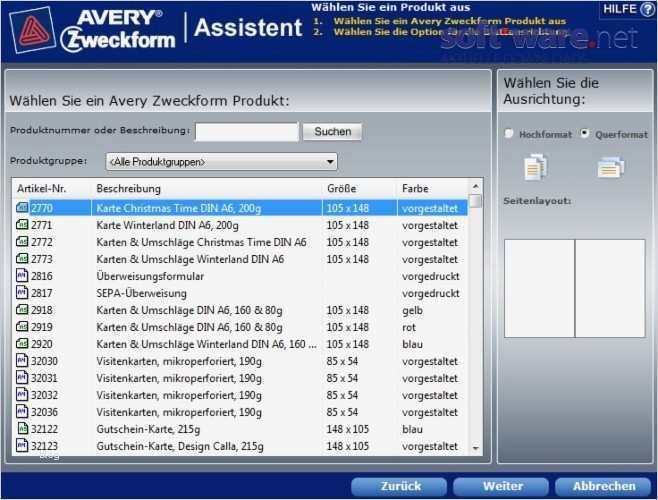Viewport: 658px width, 500px height.
Task: Select the 'Überweisungsformular' row
Action: click(x=241, y=276)
